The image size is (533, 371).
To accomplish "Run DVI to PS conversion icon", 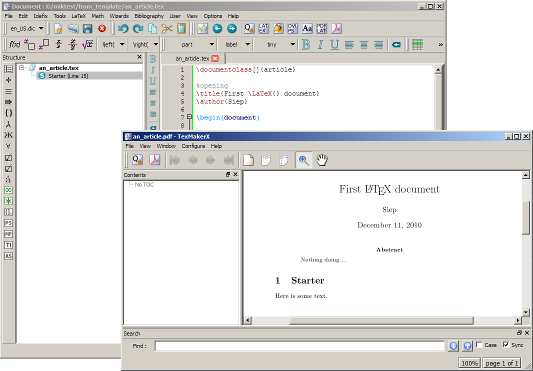I will [292, 29].
